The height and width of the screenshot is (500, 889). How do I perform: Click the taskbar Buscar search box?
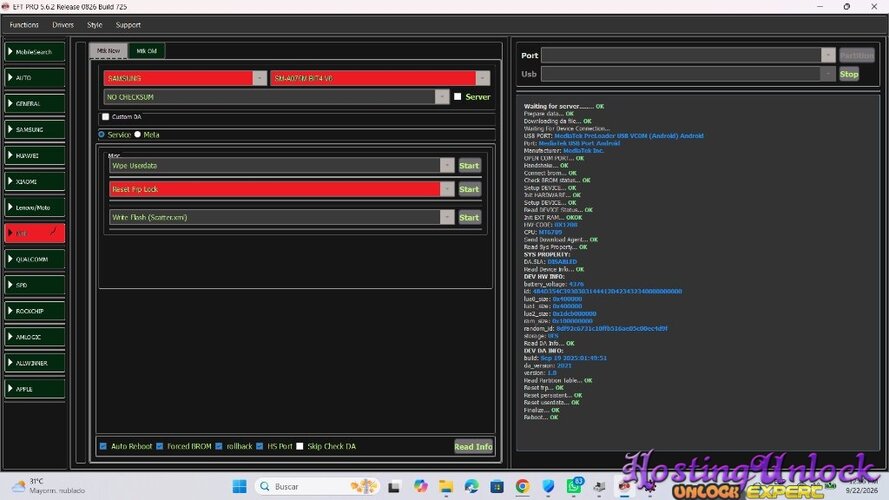(x=317, y=486)
